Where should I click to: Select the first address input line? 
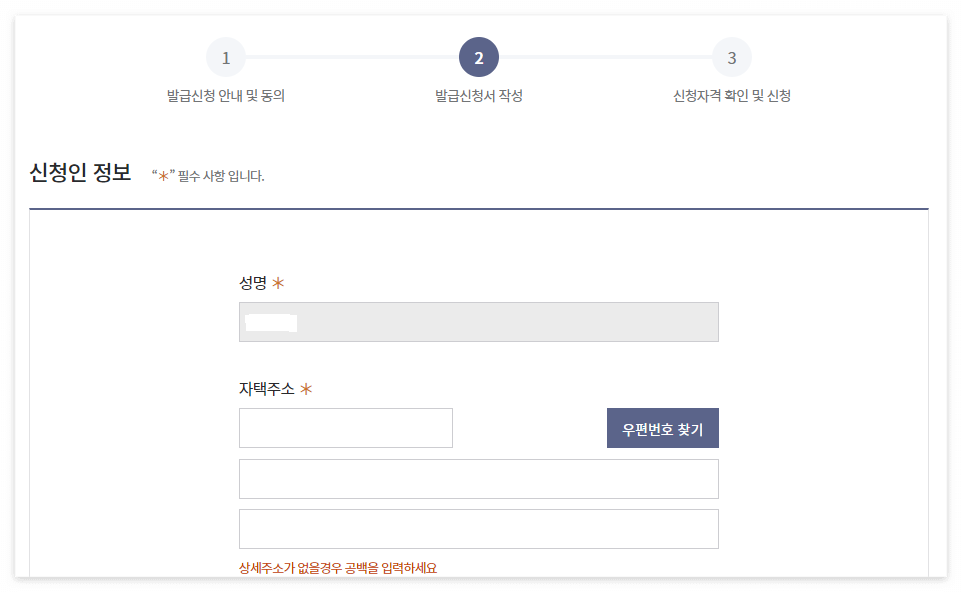[x=478, y=478]
